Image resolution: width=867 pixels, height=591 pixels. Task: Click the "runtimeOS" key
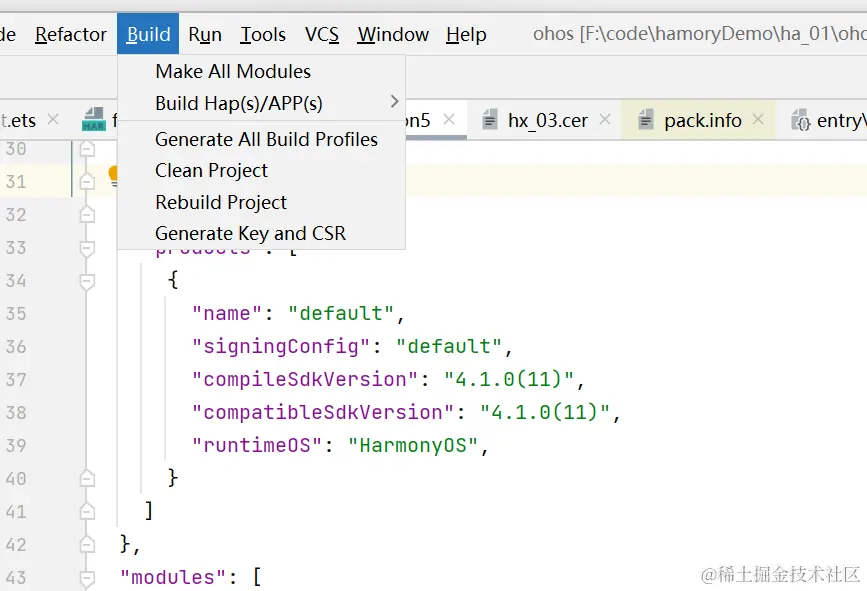(257, 446)
